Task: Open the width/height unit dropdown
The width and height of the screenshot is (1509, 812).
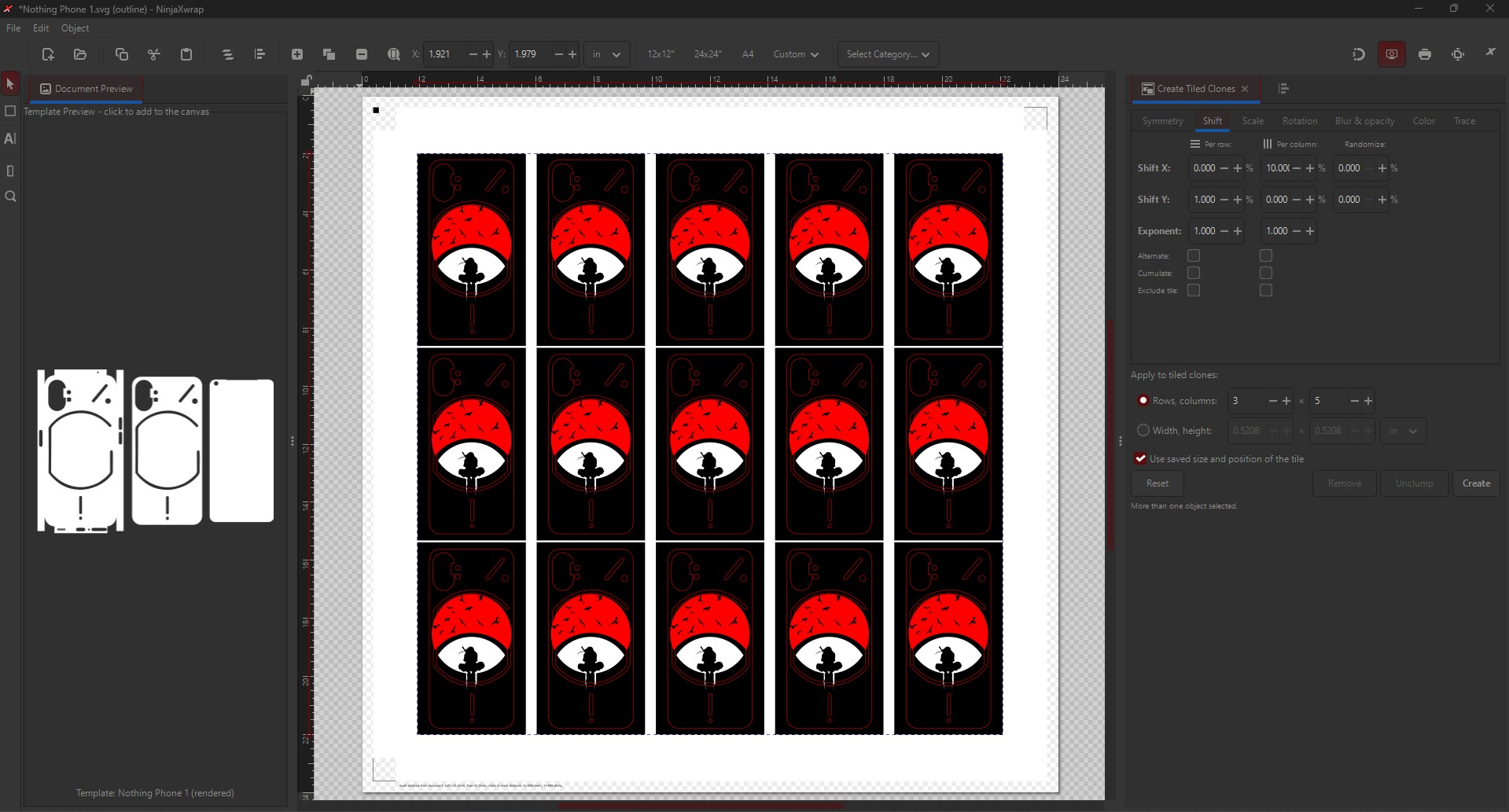Action: [x=1404, y=431]
